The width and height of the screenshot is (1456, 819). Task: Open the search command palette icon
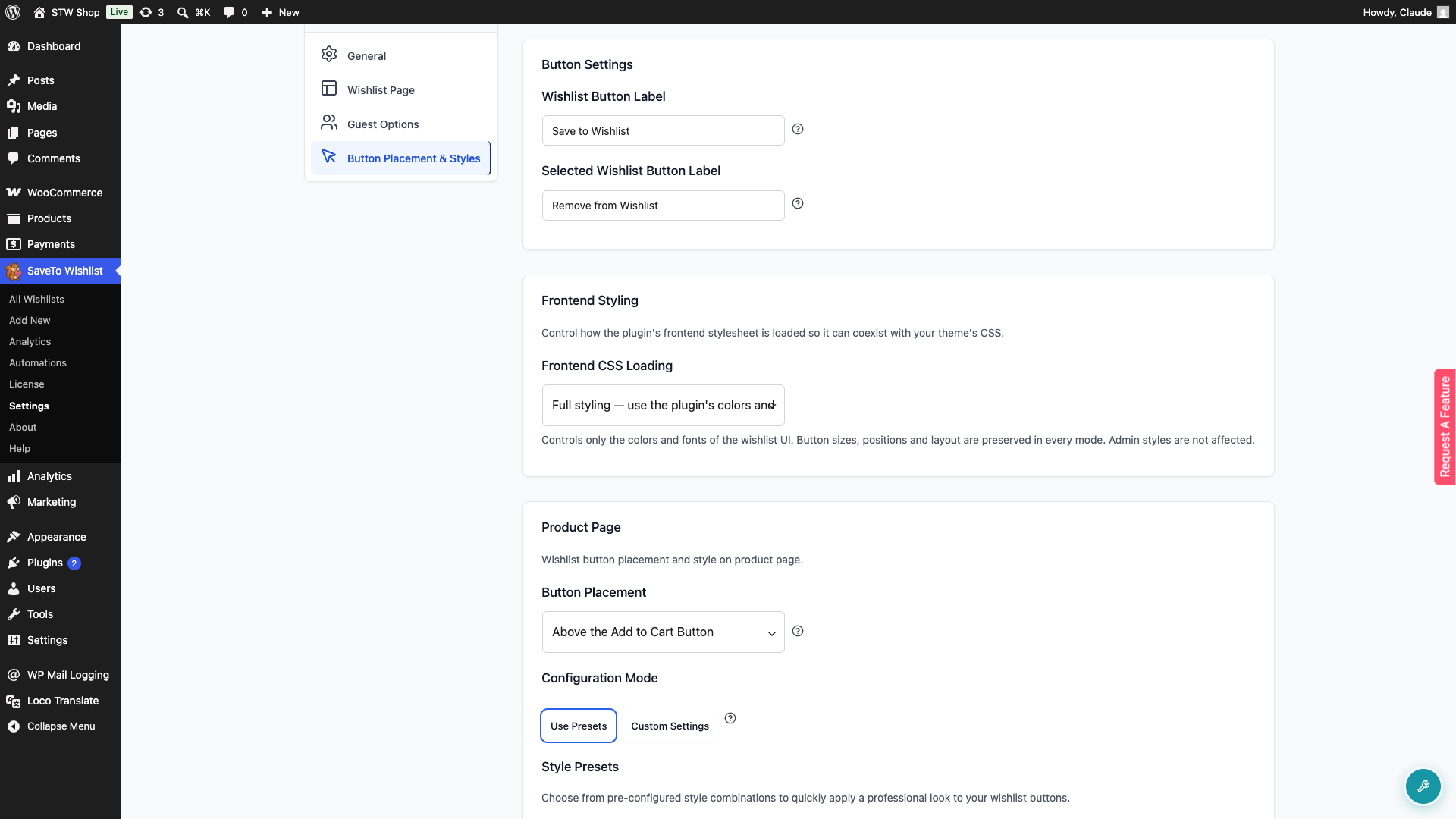(x=183, y=12)
